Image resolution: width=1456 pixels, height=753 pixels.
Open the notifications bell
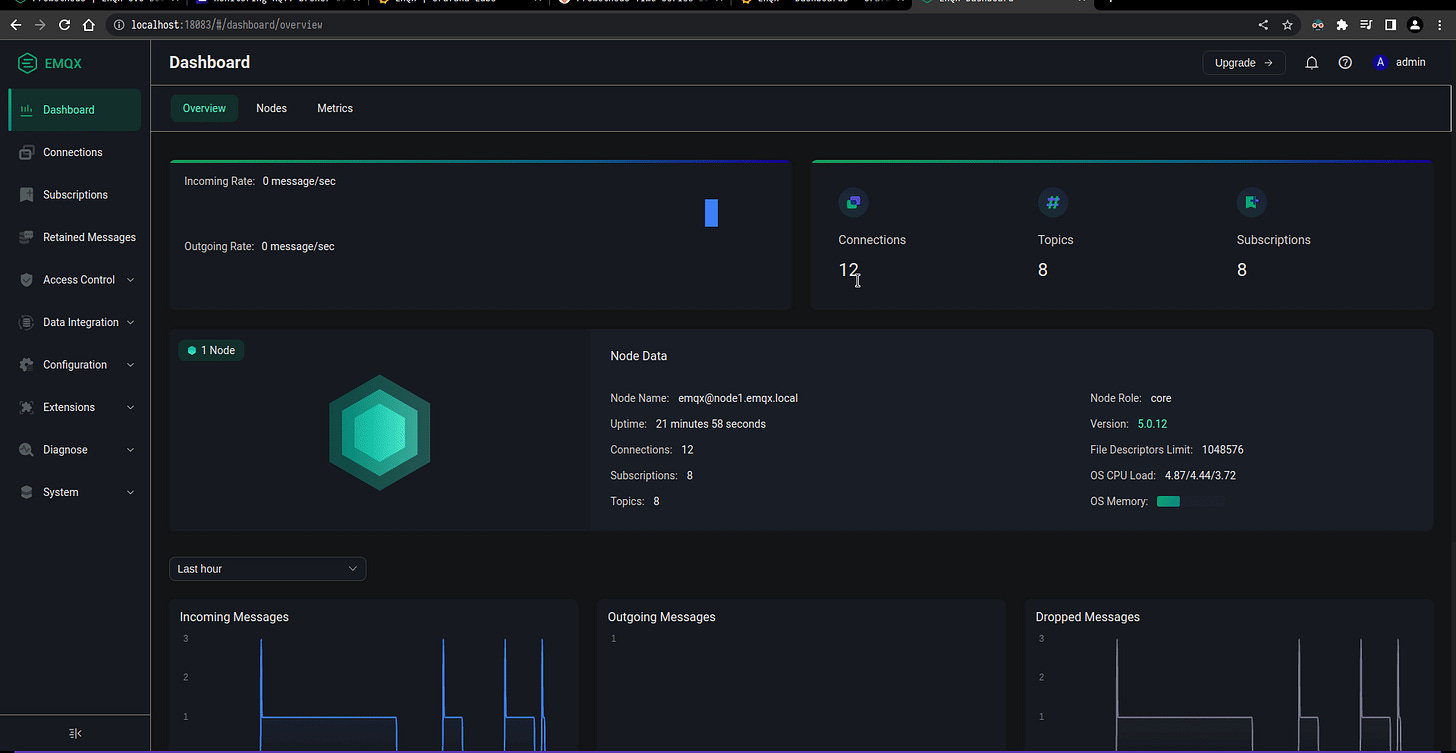click(x=1312, y=62)
